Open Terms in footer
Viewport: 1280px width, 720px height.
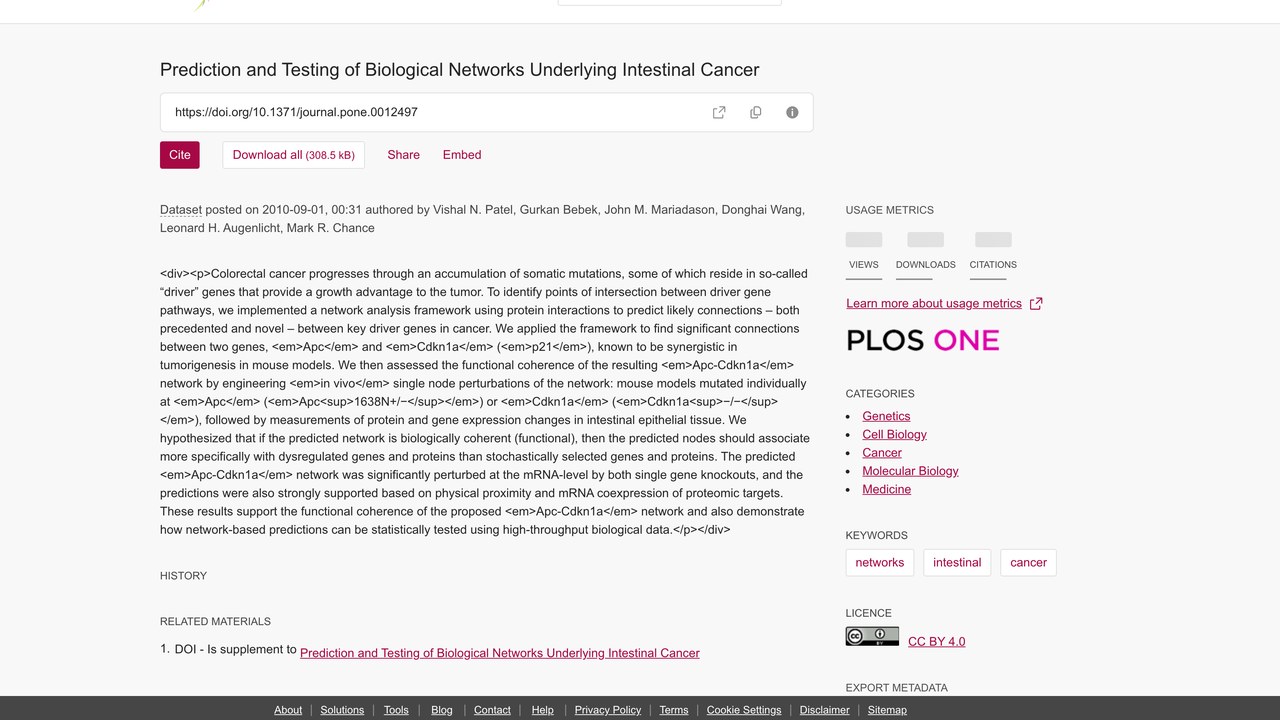674,710
